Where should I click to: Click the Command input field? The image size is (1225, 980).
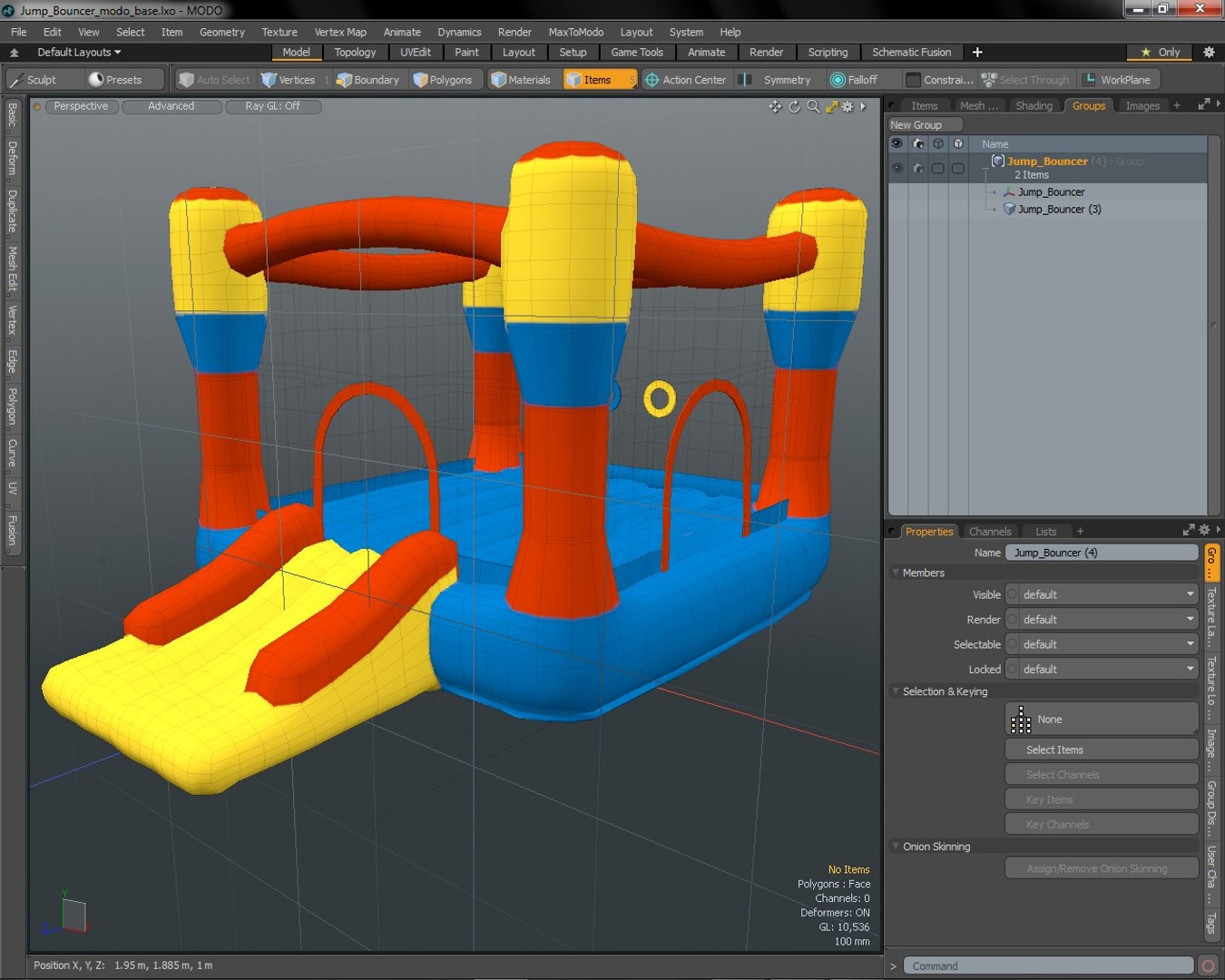pos(1047,965)
